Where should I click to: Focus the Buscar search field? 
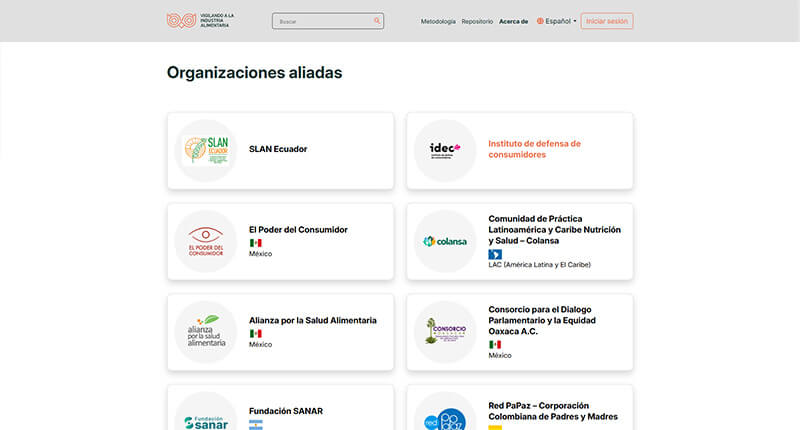[320, 21]
